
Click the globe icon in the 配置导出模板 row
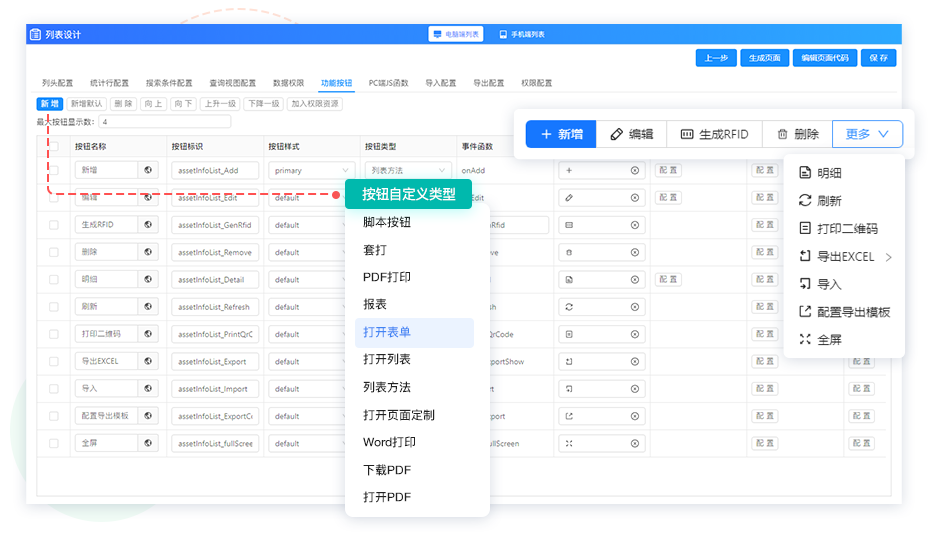[x=148, y=415]
